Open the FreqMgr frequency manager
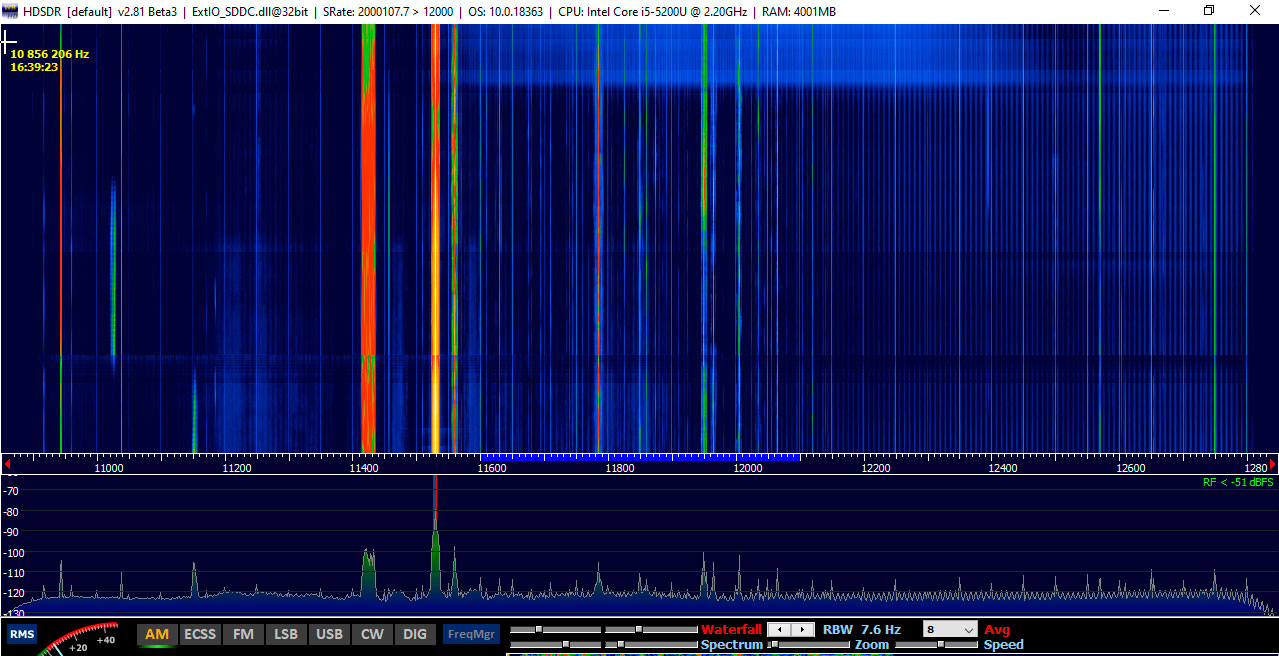The width and height of the screenshot is (1279, 656). pos(471,634)
